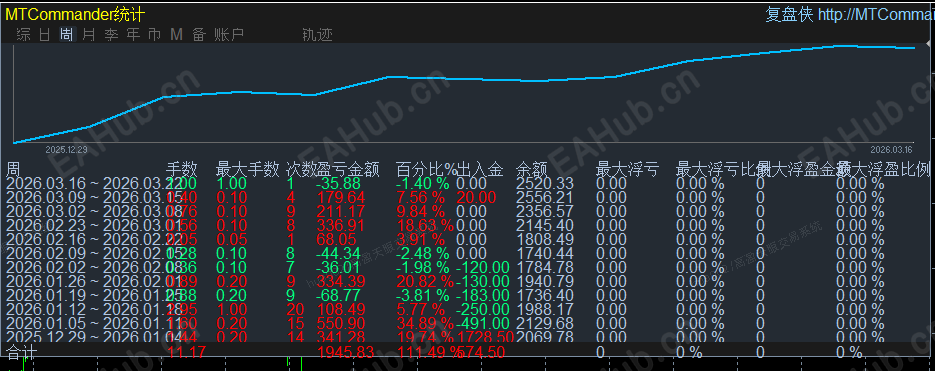Click the 2520.33 balance value

(544, 183)
